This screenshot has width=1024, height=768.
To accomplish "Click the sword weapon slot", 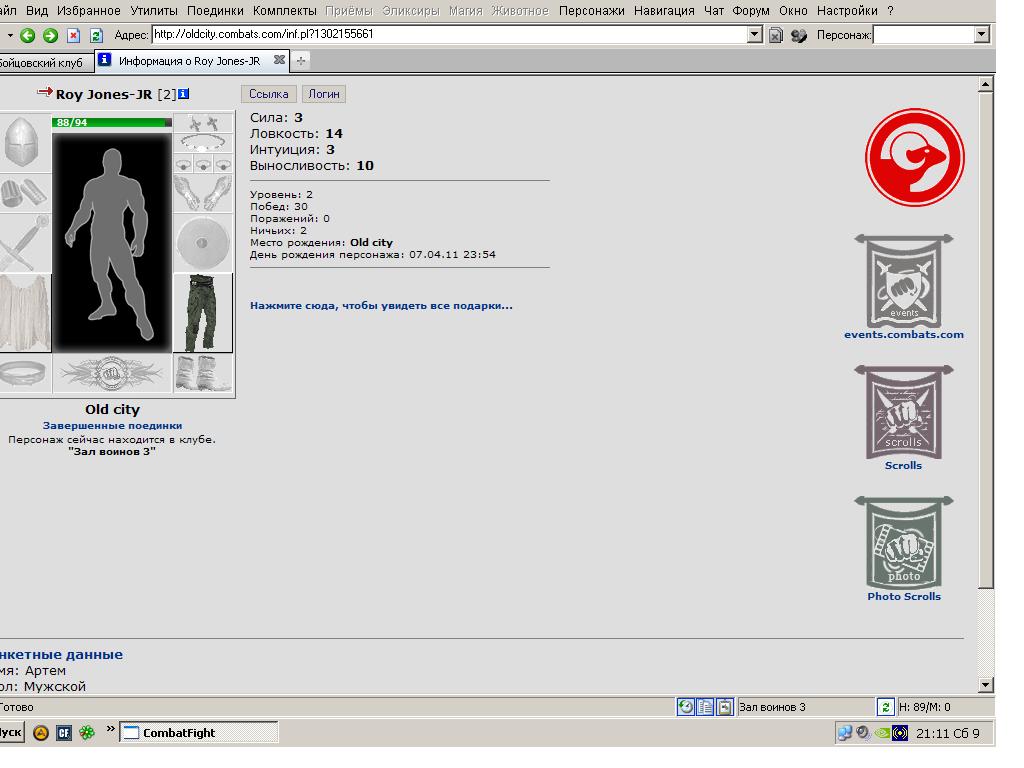I will (24, 244).
